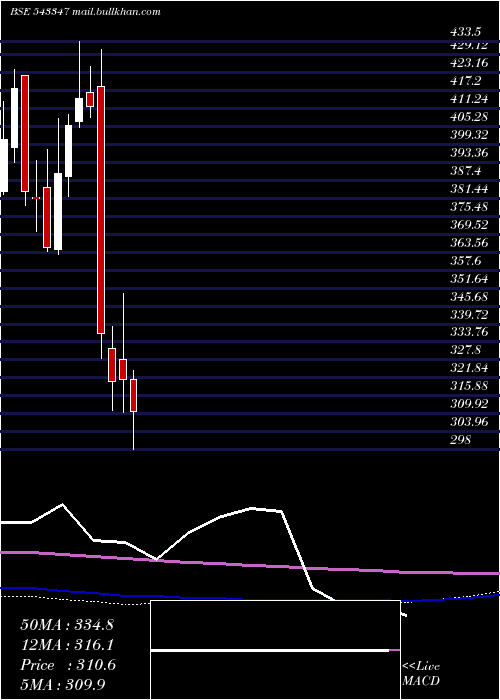Click the 333.76 price axis label
Image resolution: width=500 pixels, height=700 pixels.
[x=469, y=332]
